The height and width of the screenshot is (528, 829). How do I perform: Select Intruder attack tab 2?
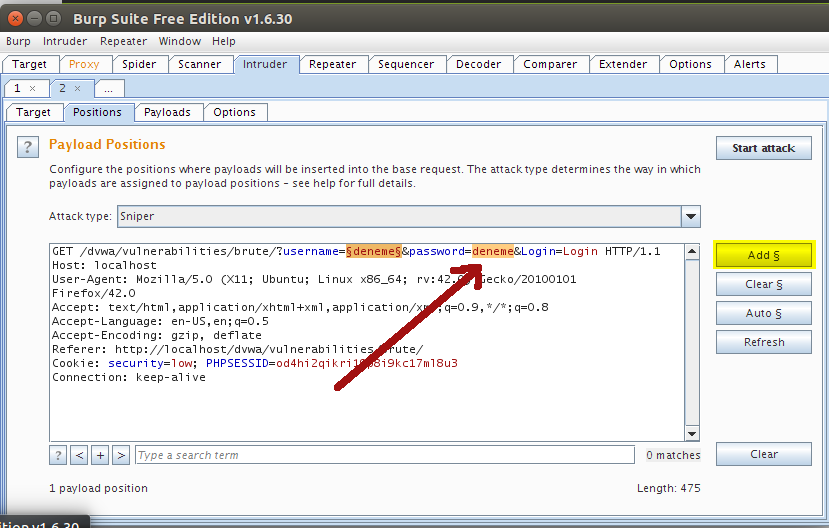coord(62,88)
